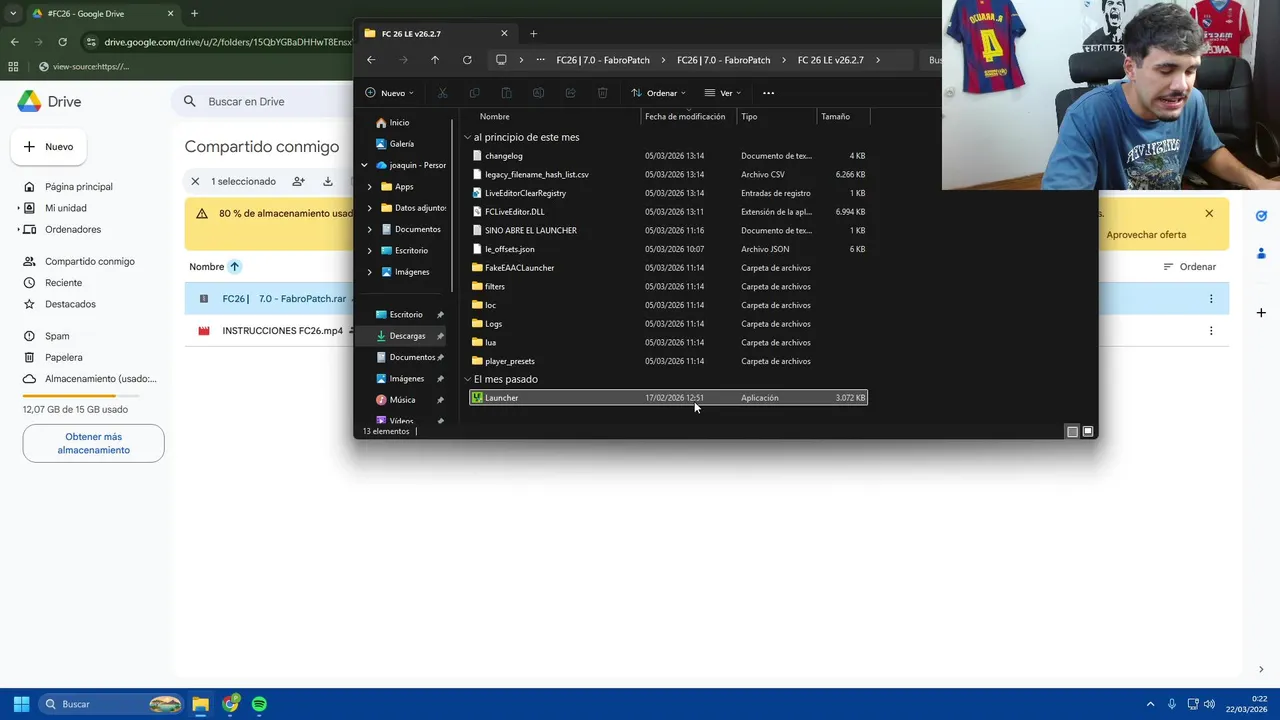The height and width of the screenshot is (720, 1280).
Task: Switch Explorer to large thumbnails view icon
Action: (1088, 431)
